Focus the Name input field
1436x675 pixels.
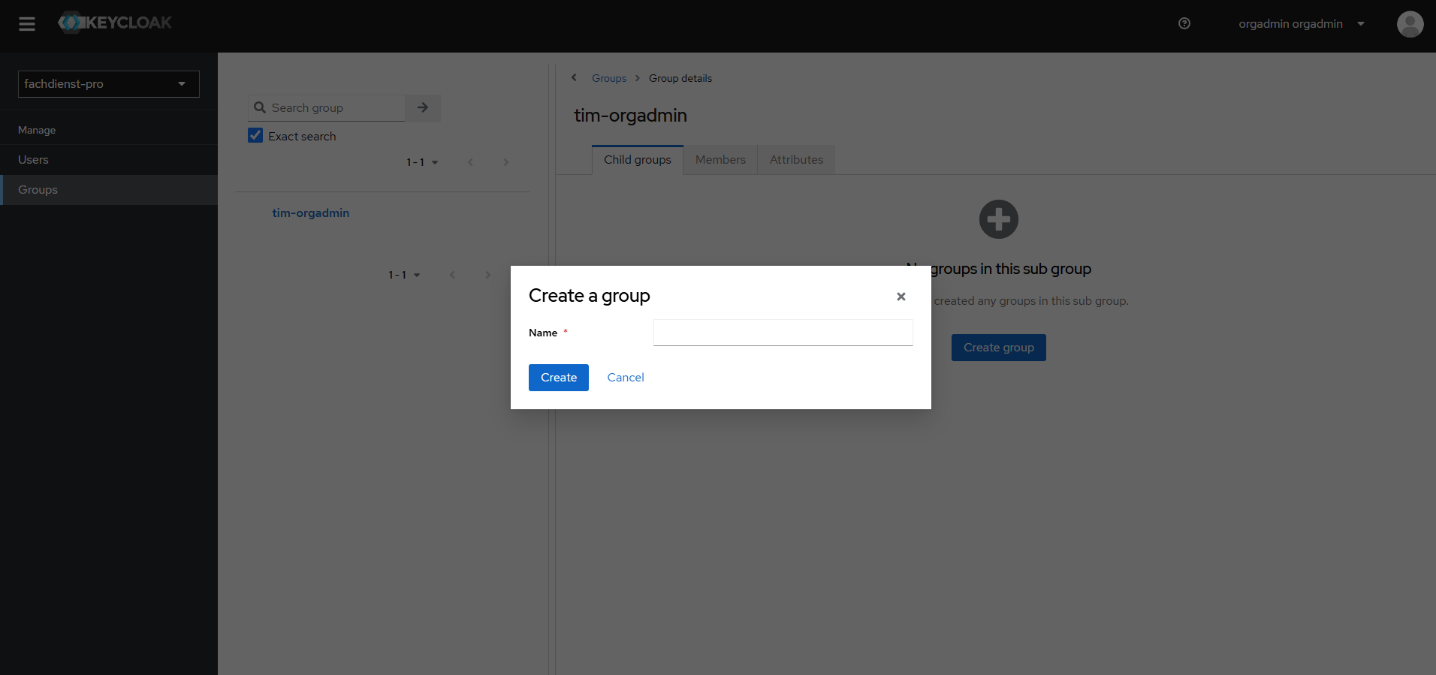pos(783,332)
